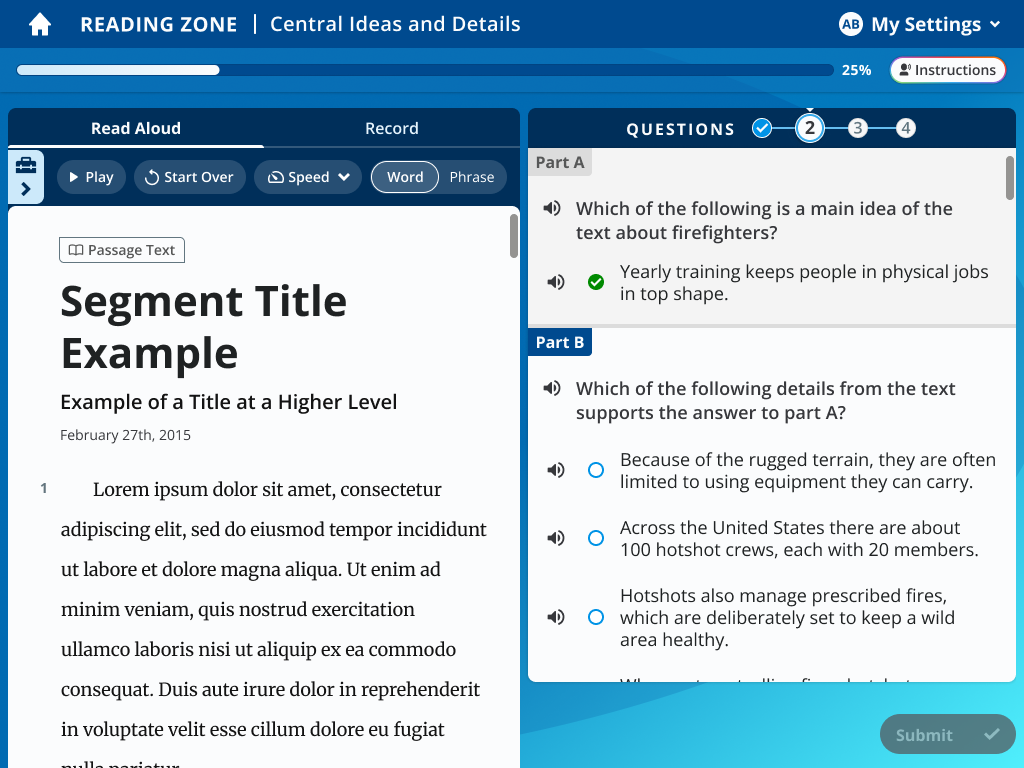The width and height of the screenshot is (1024, 768).
Task: Open the Instructions button
Action: click(947, 70)
